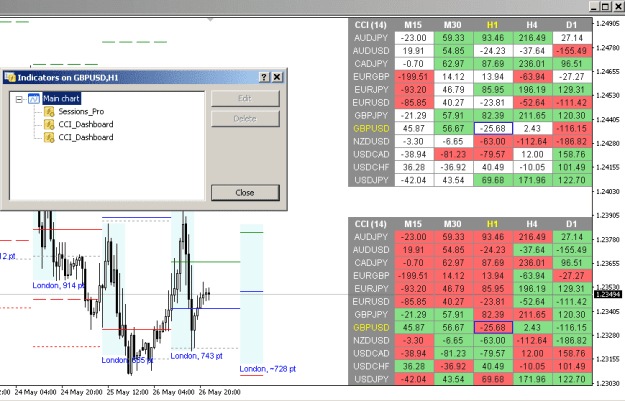
Task: Click D1 column header in upper CCI dashboard
Action: point(572,25)
